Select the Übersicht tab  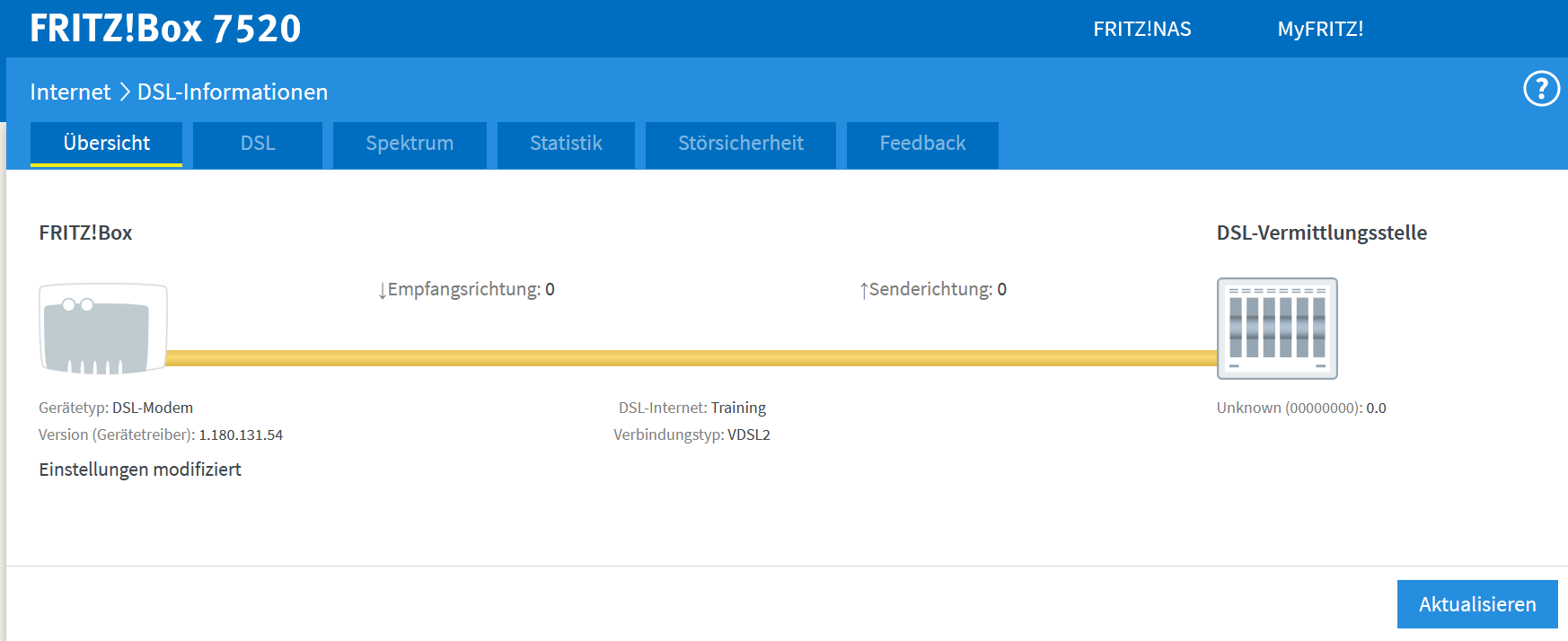pyautogui.click(x=106, y=145)
